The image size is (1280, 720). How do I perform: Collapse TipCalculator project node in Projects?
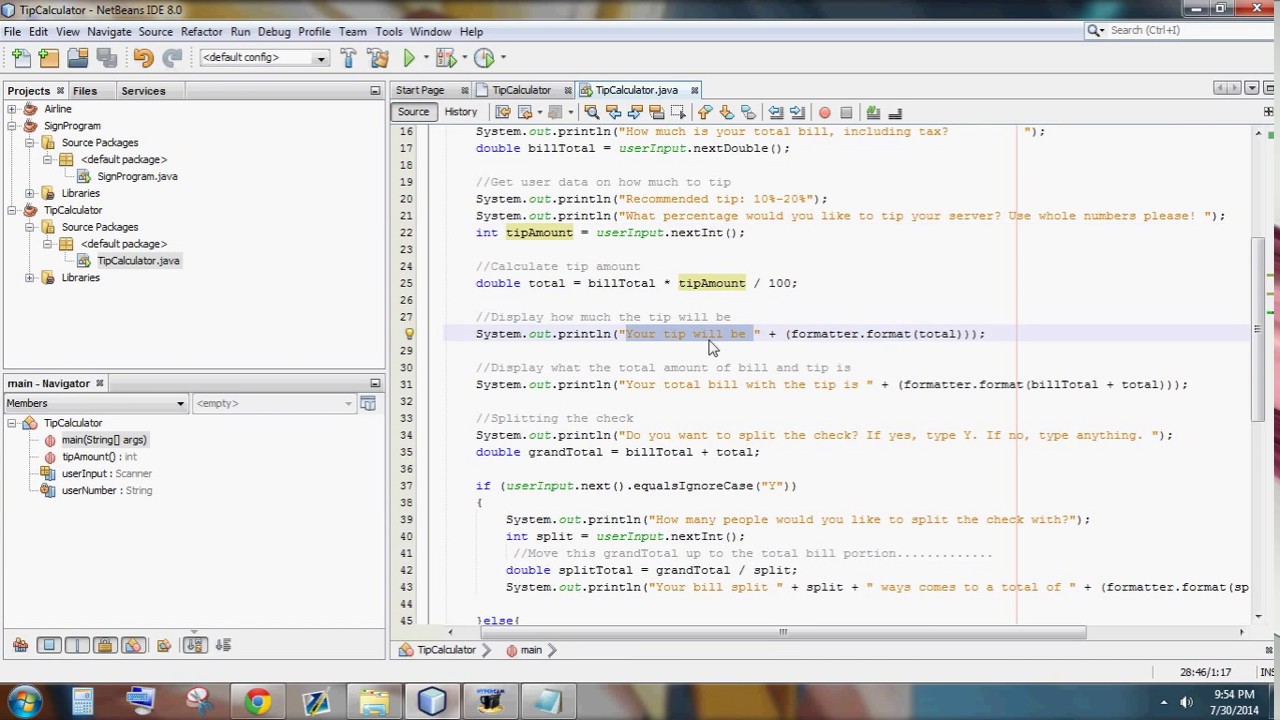tap(12, 210)
